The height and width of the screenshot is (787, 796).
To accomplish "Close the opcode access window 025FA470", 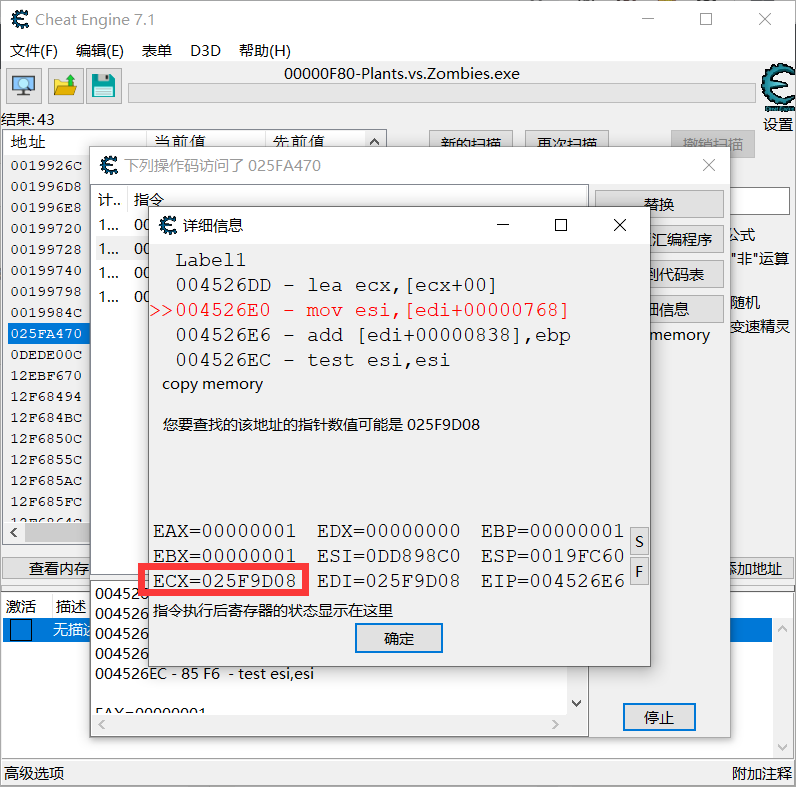I will [709, 165].
